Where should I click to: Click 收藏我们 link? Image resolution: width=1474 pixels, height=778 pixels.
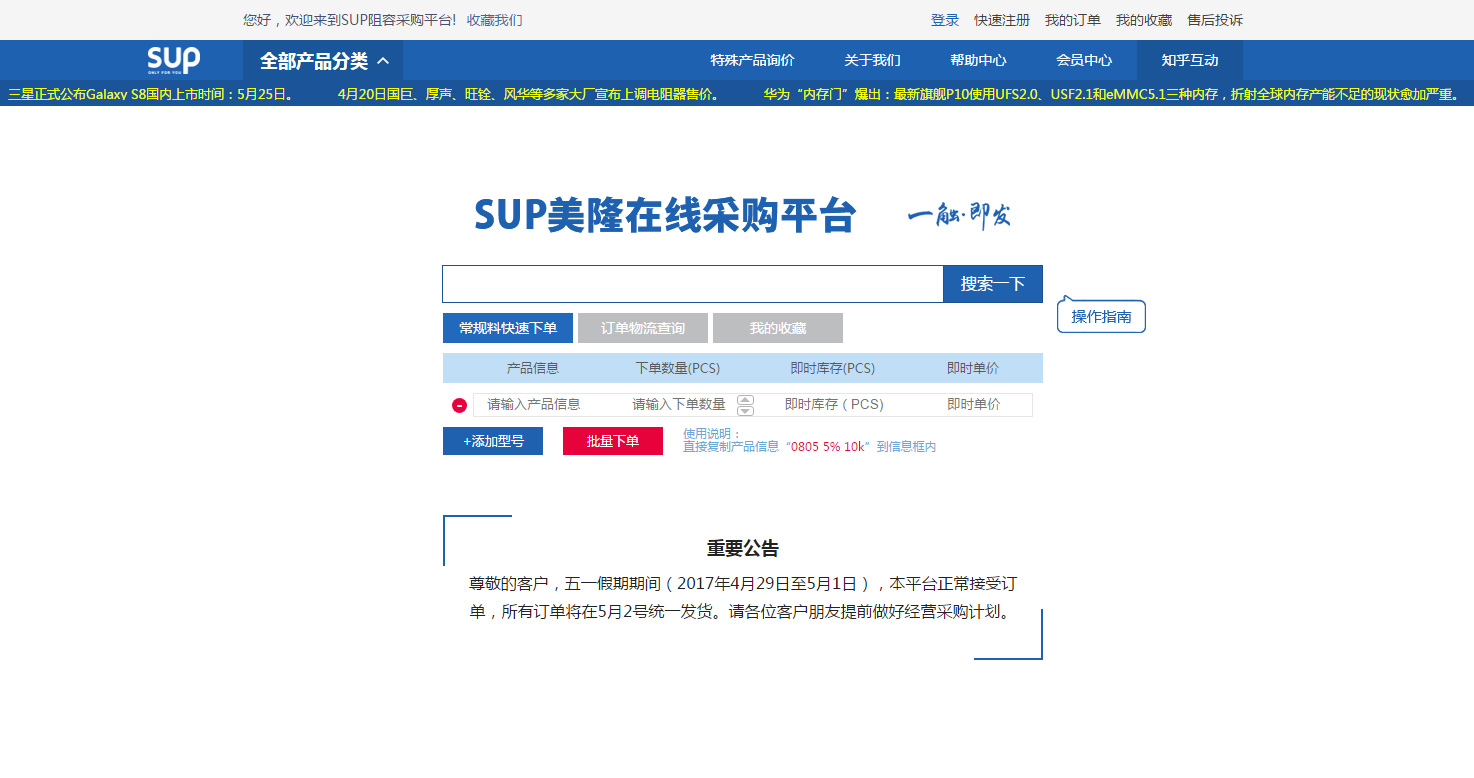[x=494, y=20]
